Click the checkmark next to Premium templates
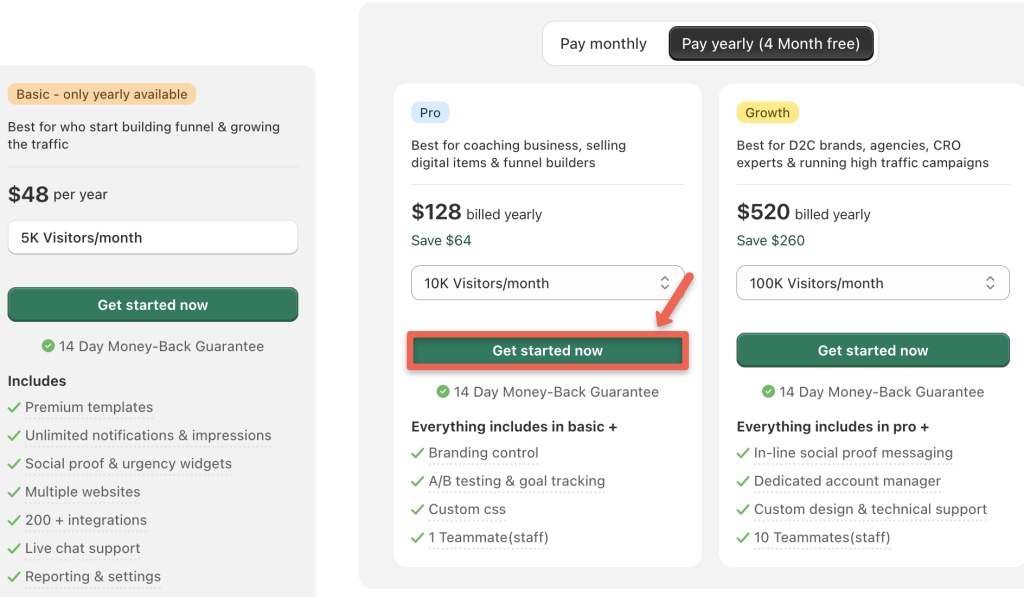Viewport: 1024px width, 597px height. pos(14,408)
